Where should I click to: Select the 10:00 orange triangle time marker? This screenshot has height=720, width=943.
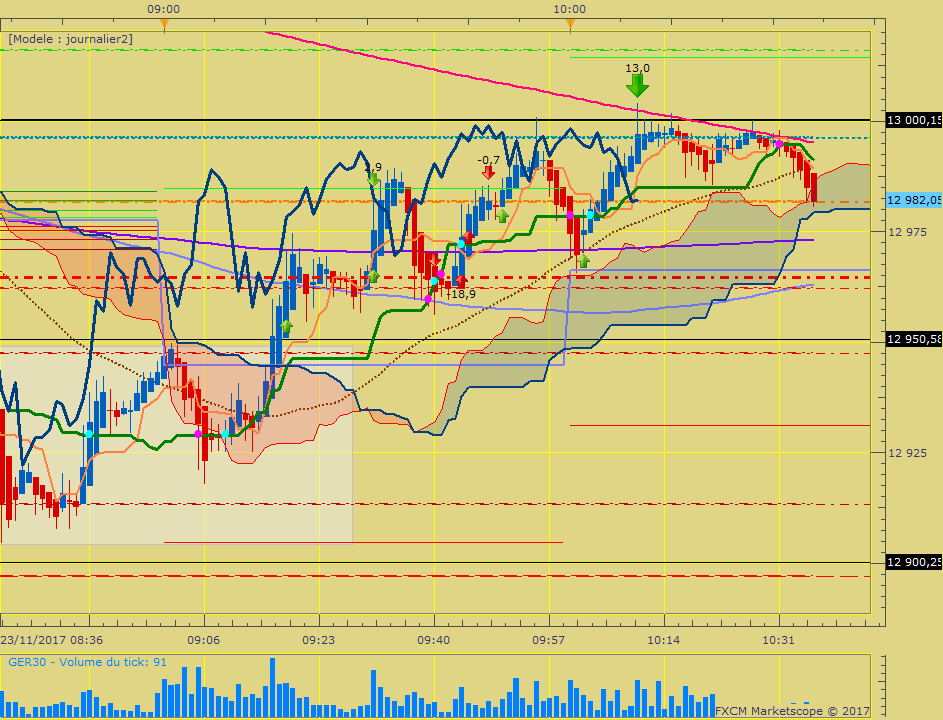(570, 24)
